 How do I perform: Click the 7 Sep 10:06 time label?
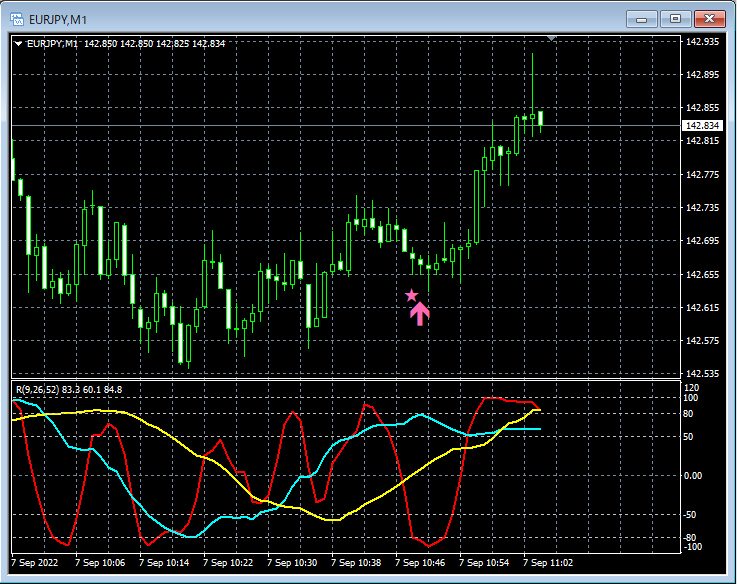coord(100,563)
